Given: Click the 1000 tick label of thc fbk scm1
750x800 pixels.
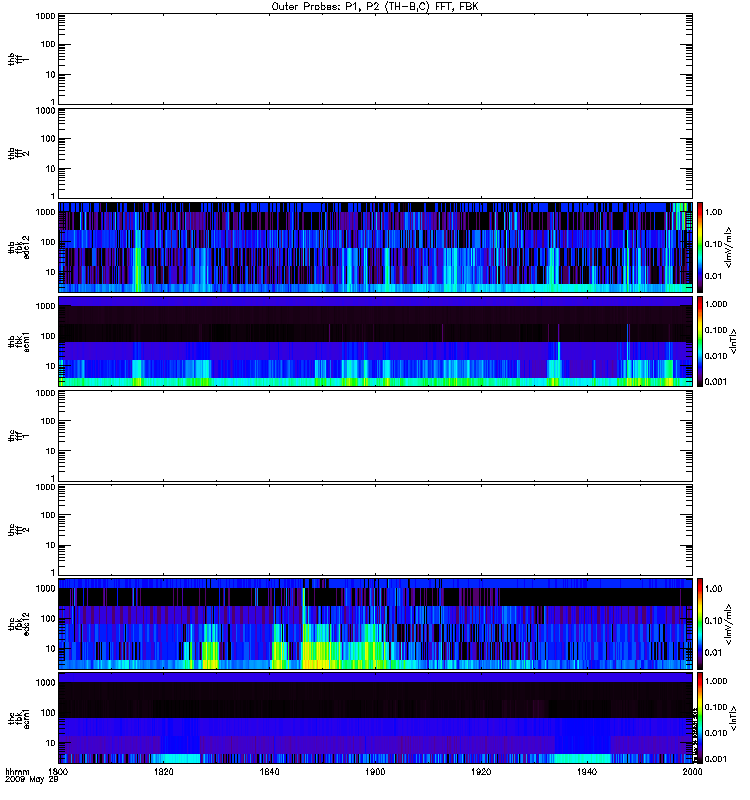Looking at the screenshot, I should click(x=45, y=683).
